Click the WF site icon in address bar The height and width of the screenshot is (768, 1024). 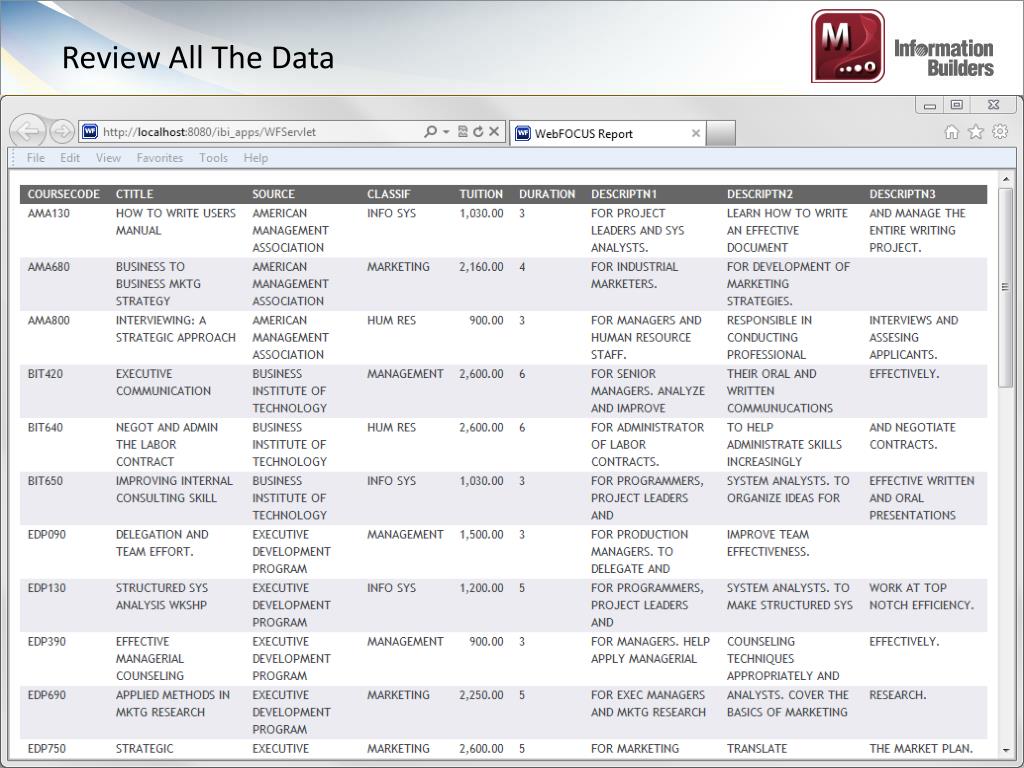pos(90,132)
